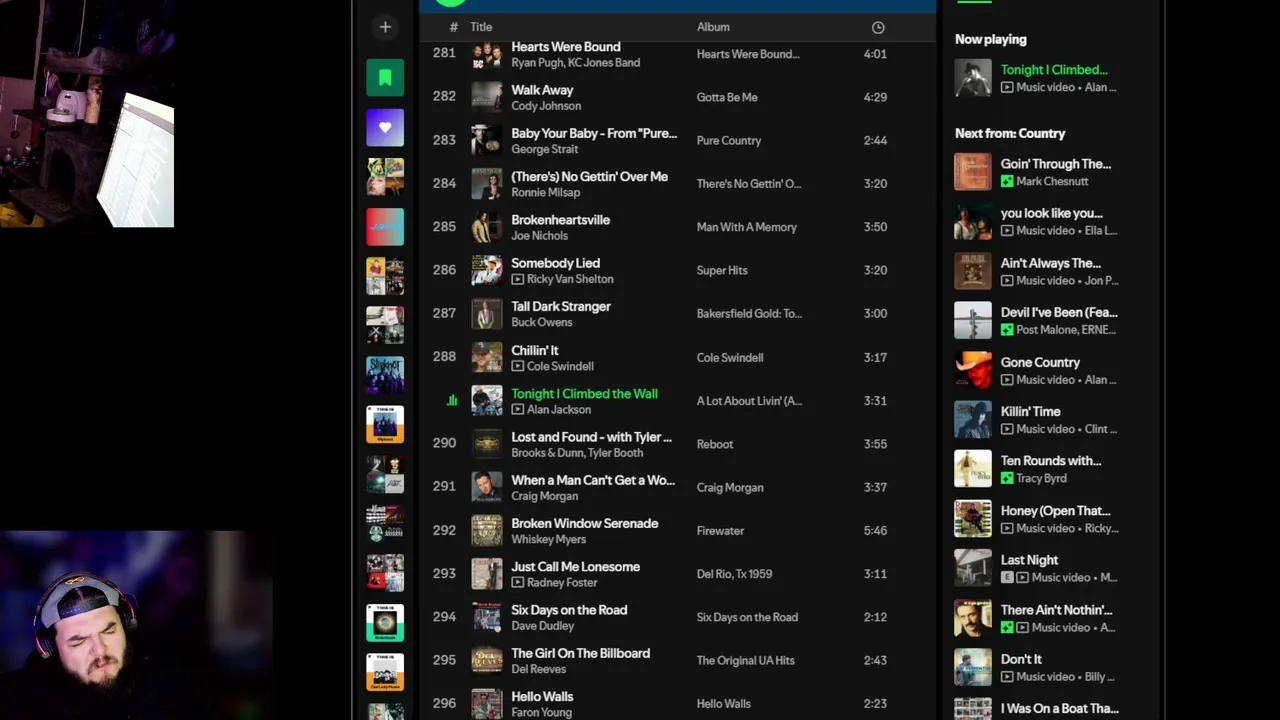
Task: Open artist George Strait
Action: 545,149
